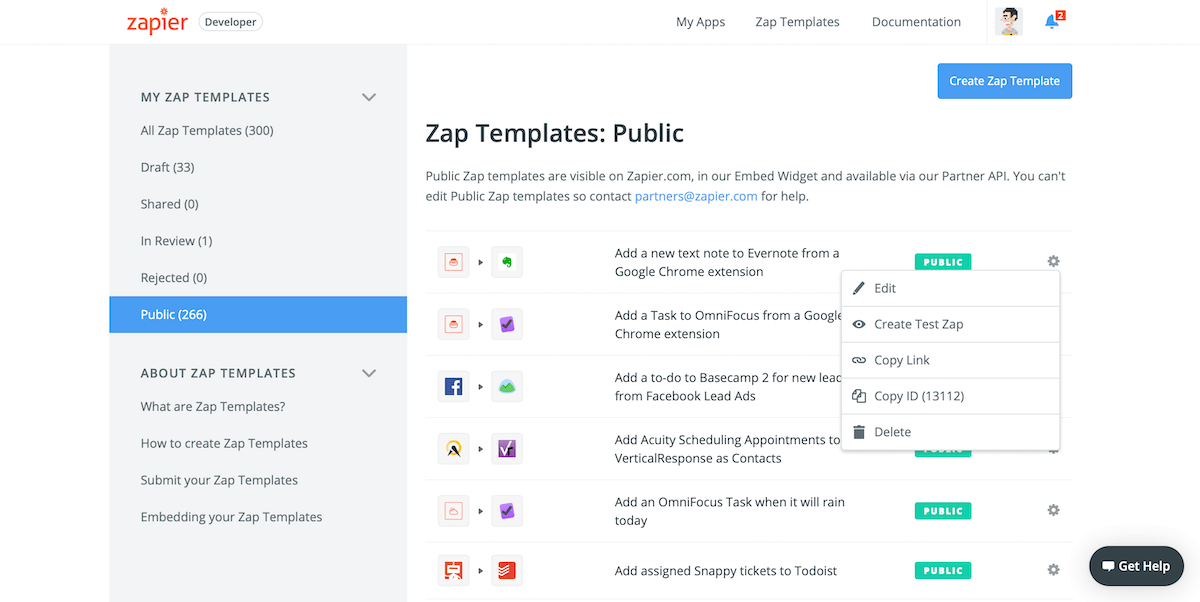Image resolution: width=1200 pixels, height=602 pixels.
Task: Open How to create Zap Templates link
Action: 224,443
